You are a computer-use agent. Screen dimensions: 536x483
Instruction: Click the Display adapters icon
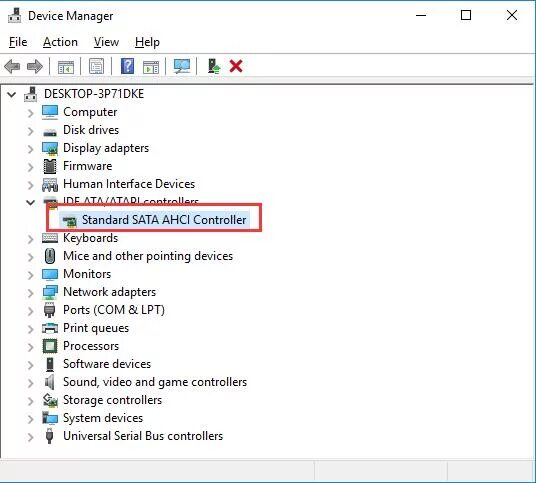[x=50, y=149]
